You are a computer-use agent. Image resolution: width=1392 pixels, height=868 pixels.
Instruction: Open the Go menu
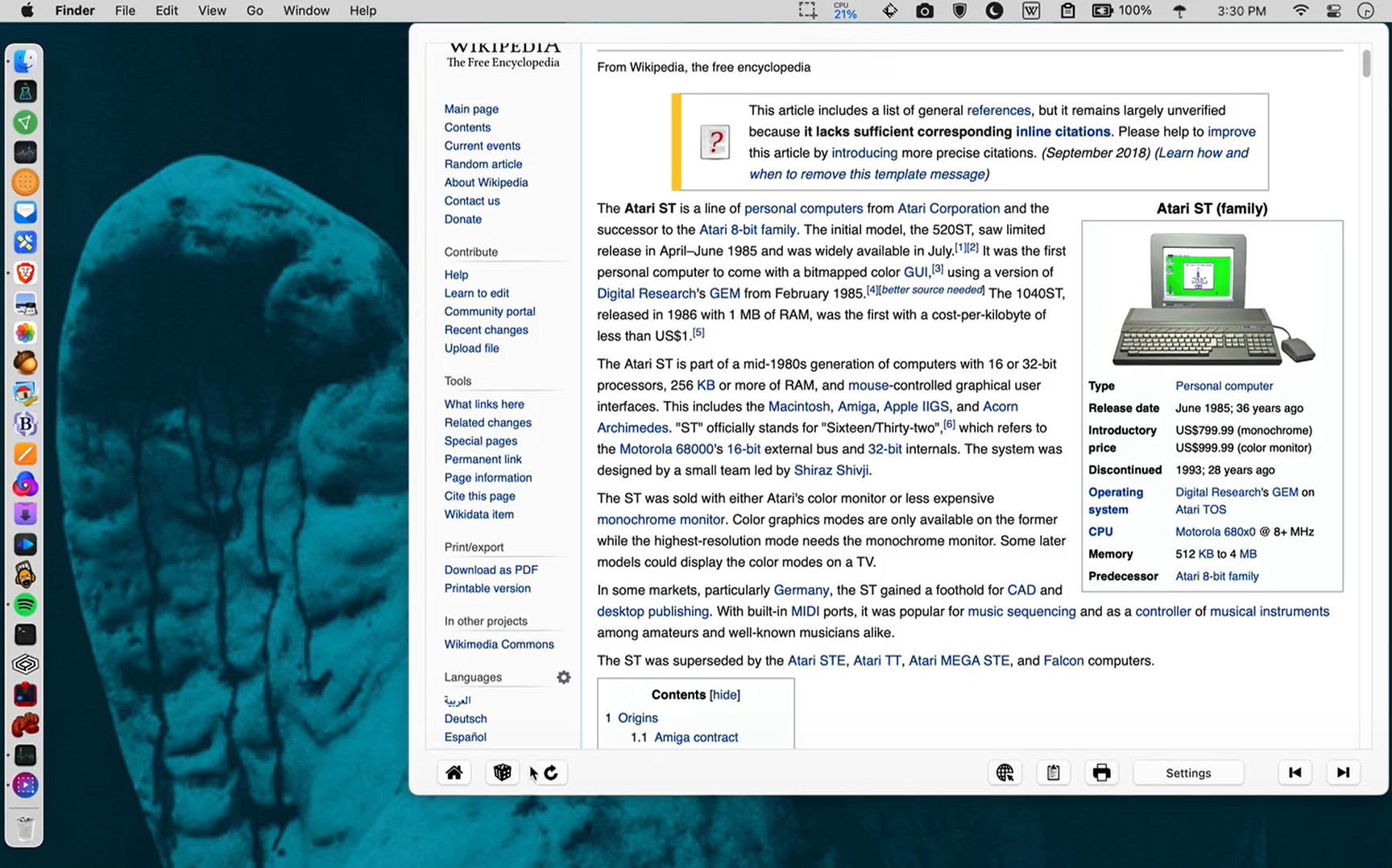click(x=255, y=10)
